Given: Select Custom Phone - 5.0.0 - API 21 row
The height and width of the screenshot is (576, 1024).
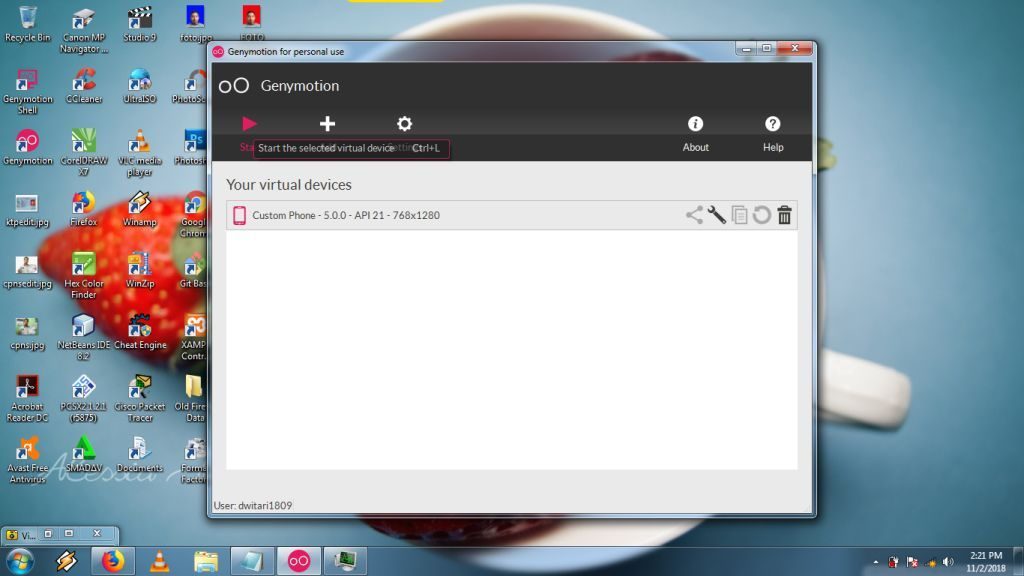Looking at the screenshot, I should [511, 215].
